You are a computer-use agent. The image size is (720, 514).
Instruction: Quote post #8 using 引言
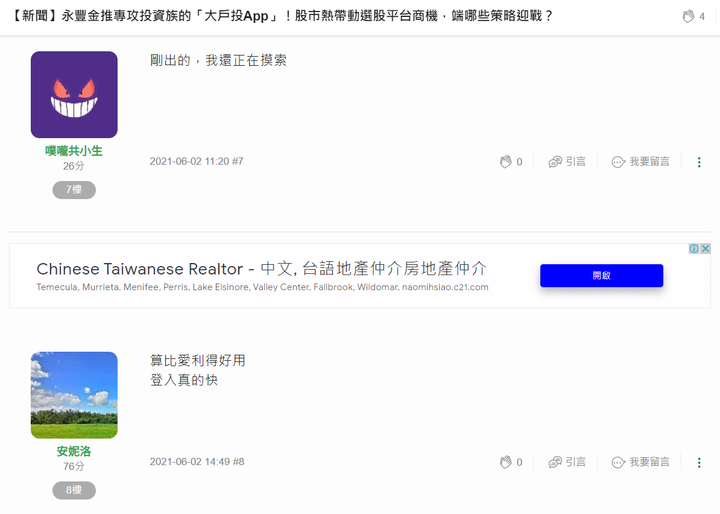point(567,462)
